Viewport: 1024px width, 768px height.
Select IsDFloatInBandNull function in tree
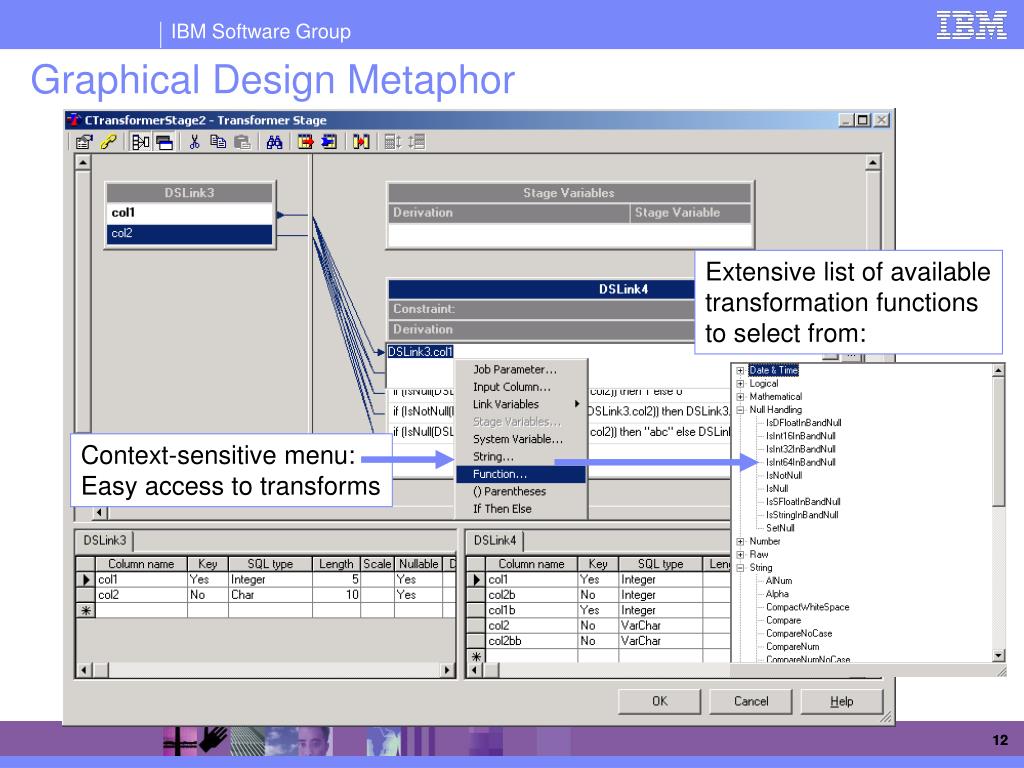point(803,423)
